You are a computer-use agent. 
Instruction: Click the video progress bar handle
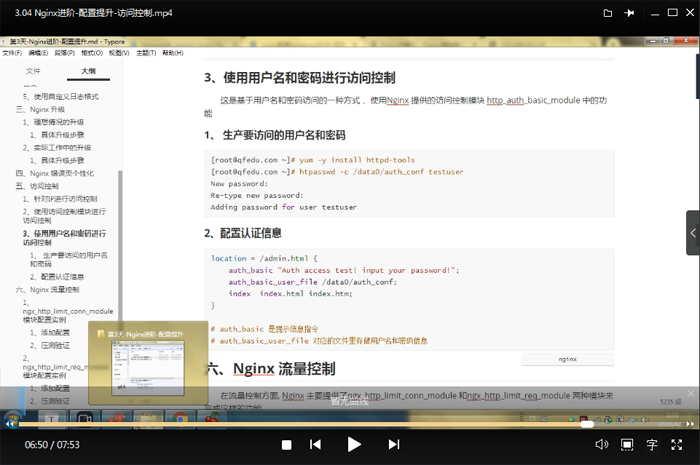587,424
